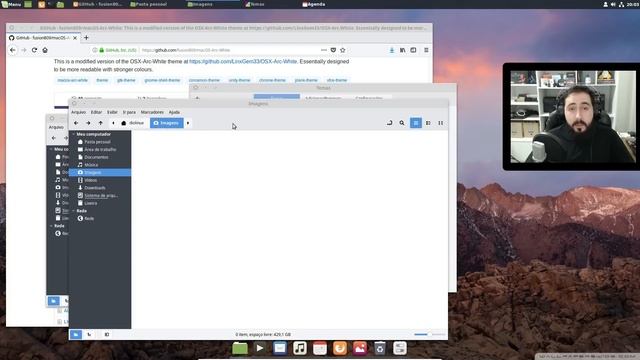Reload the Imagens folder view
Screen dimensions: 640x360
[389, 123]
